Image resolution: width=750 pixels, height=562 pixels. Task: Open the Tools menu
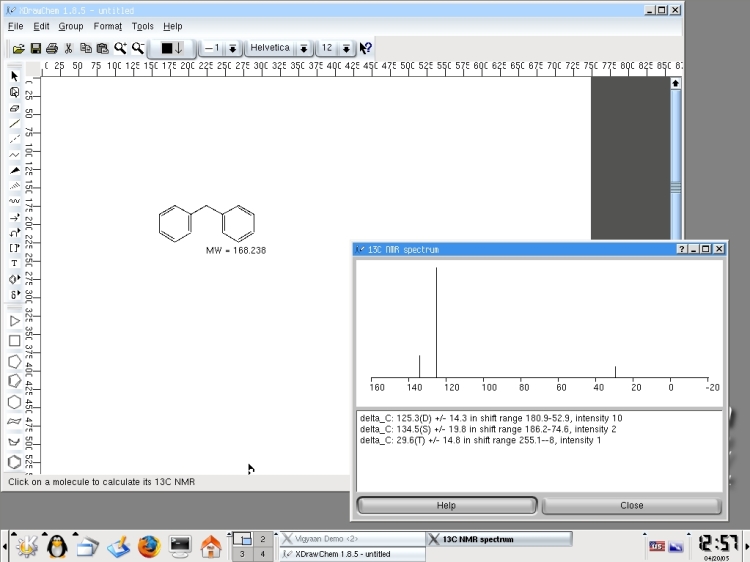(143, 26)
